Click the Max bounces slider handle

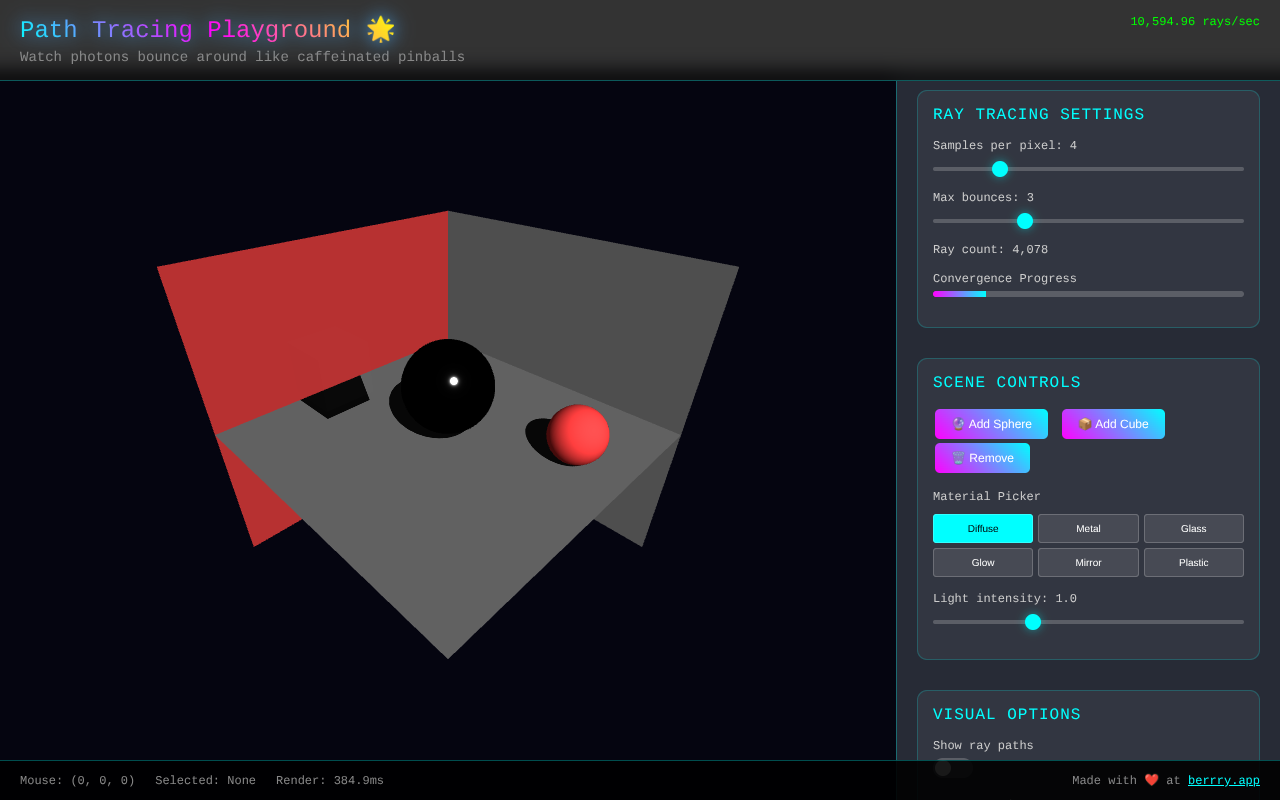coord(1024,221)
